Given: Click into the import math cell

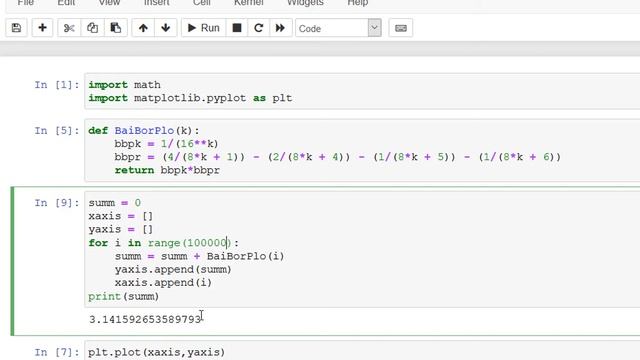Looking at the screenshot, I should [362, 91].
